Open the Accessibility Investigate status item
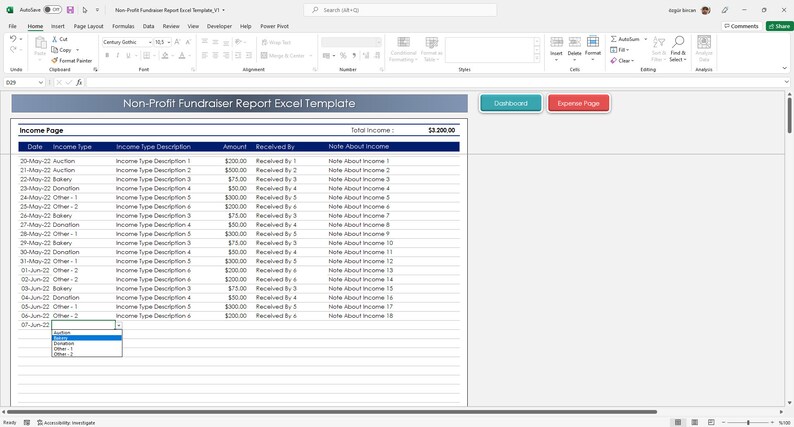The image size is (794, 427). (x=66, y=422)
